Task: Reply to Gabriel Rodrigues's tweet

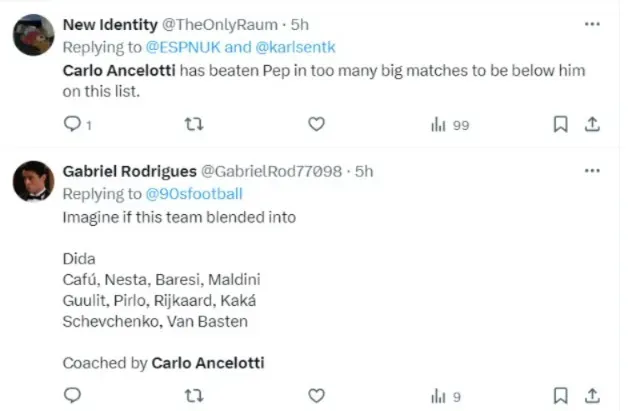Action: coord(72,395)
